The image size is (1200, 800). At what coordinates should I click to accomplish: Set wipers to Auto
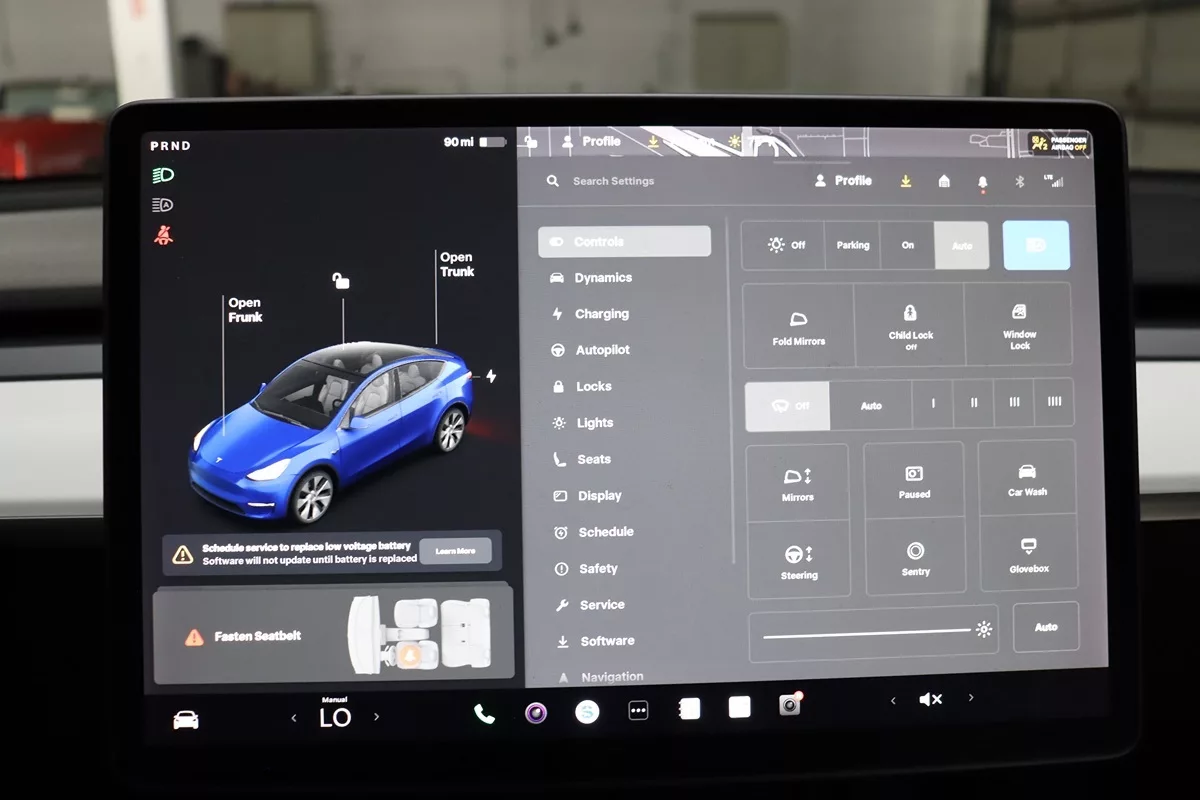871,405
